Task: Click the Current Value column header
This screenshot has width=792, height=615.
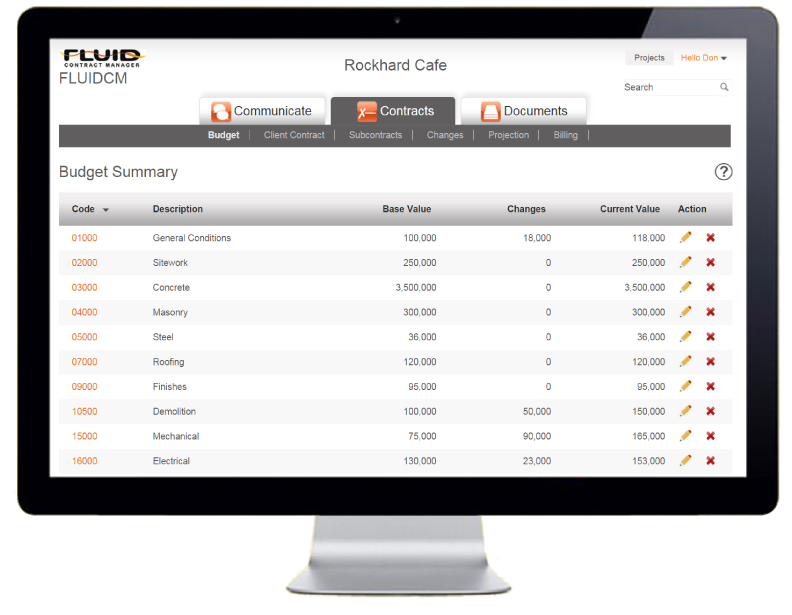Action: pyautogui.click(x=630, y=209)
